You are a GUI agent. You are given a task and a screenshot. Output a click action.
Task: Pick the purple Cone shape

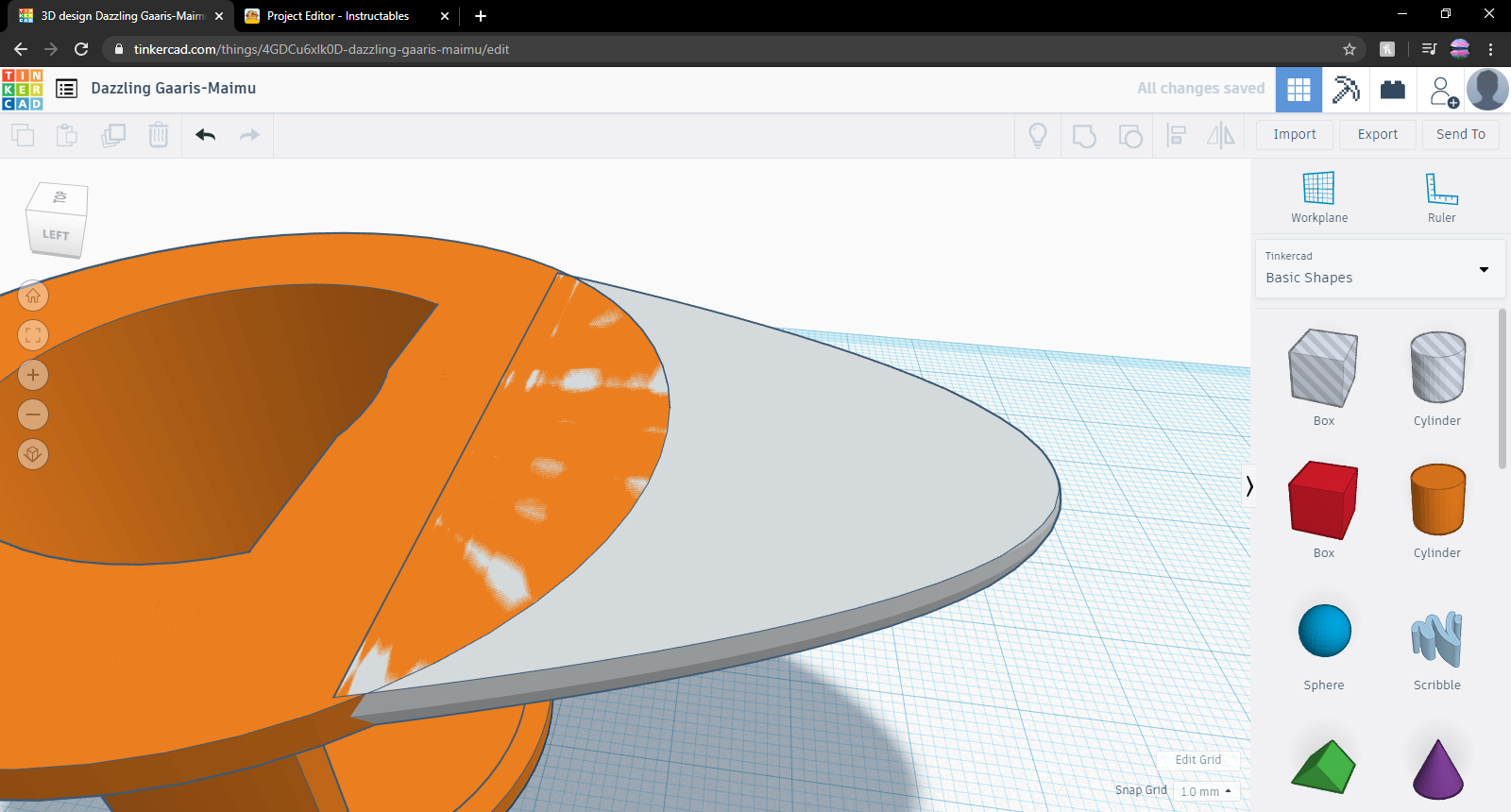[x=1437, y=769]
